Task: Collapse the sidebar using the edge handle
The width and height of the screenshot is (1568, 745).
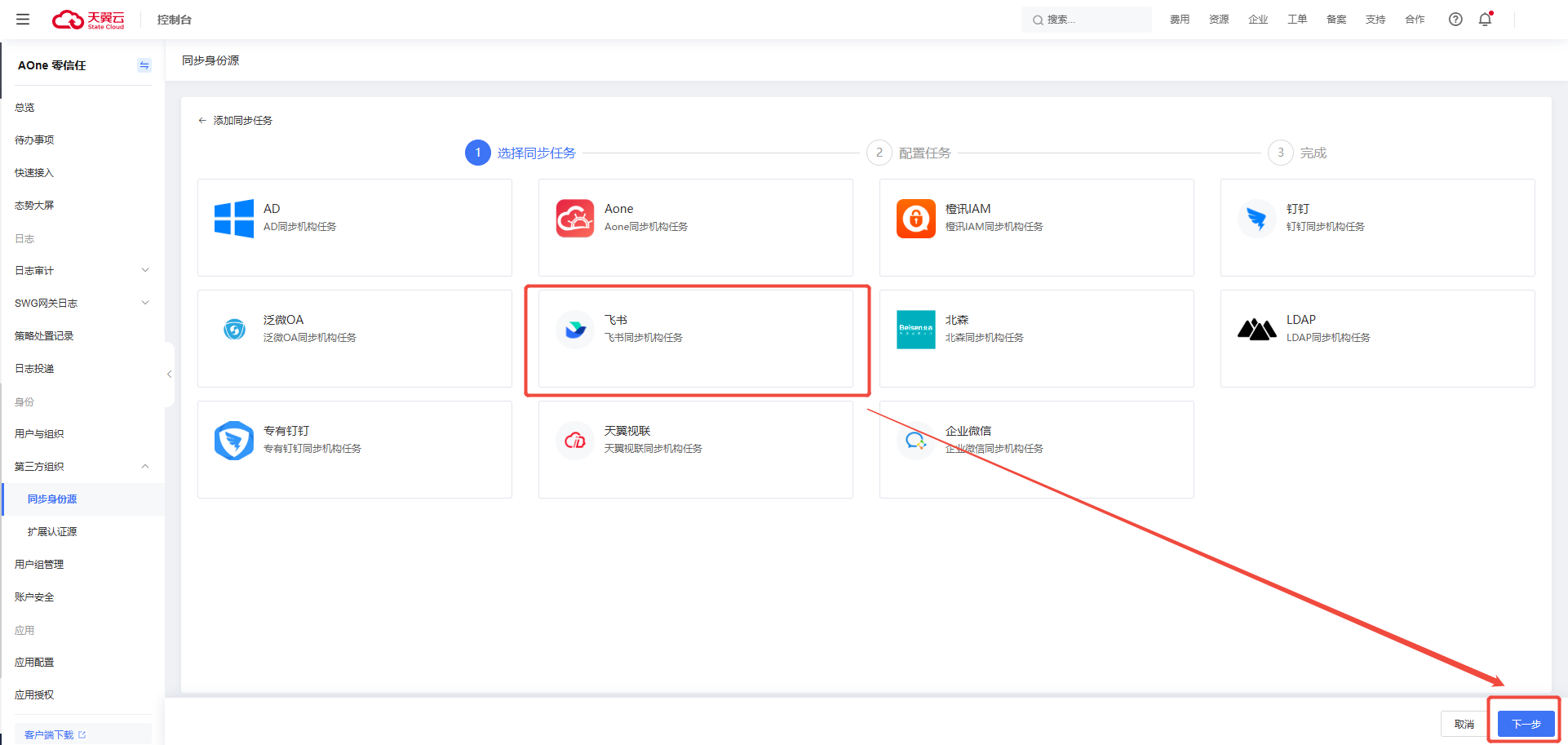Action: 169,375
